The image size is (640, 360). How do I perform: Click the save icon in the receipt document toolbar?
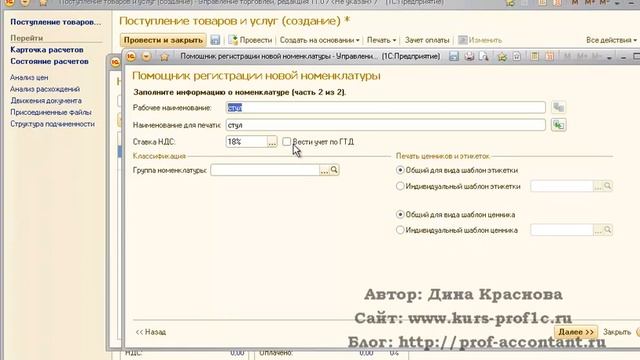[215, 40]
